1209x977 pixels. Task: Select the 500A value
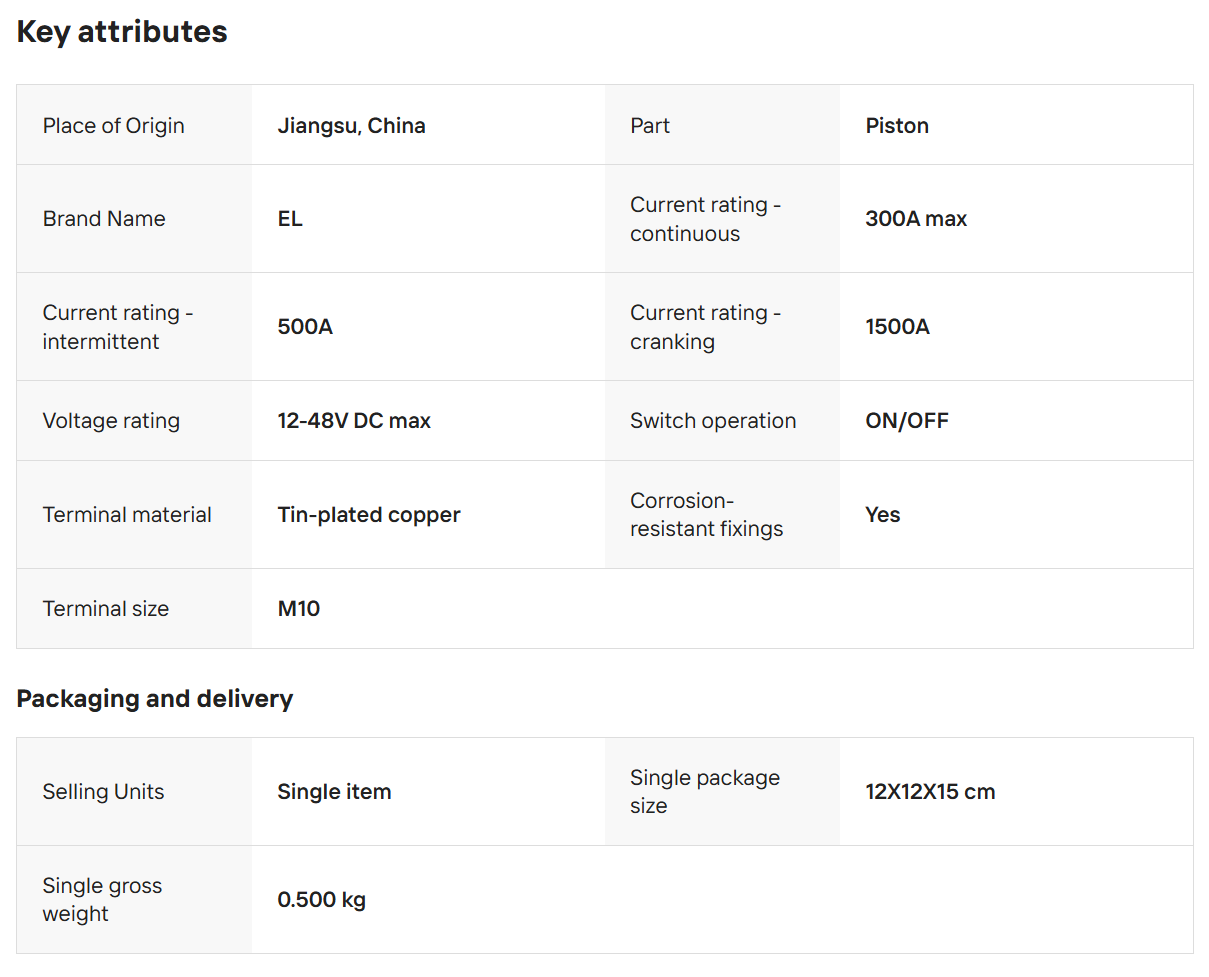(305, 327)
